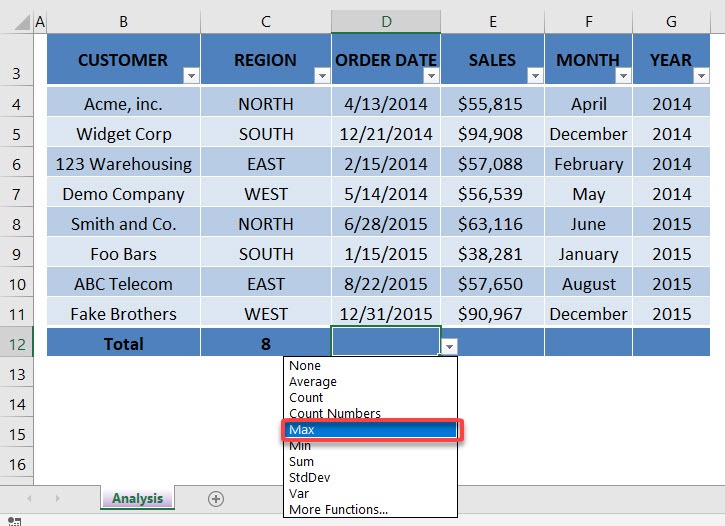This screenshot has height=526, width=725.
Task: Click the ABC Telecom cell
Action: click(123, 284)
